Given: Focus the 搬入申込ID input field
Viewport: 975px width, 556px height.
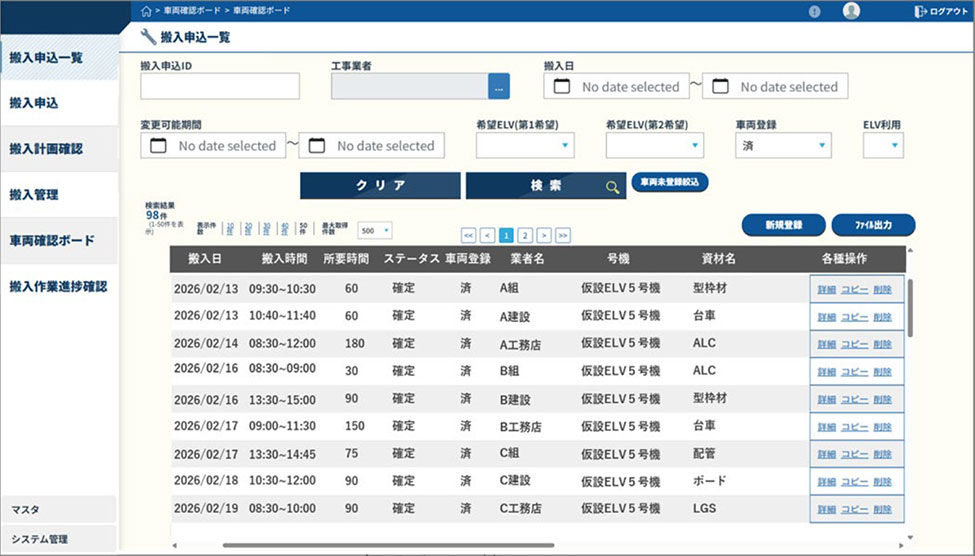Looking at the screenshot, I should (220, 86).
